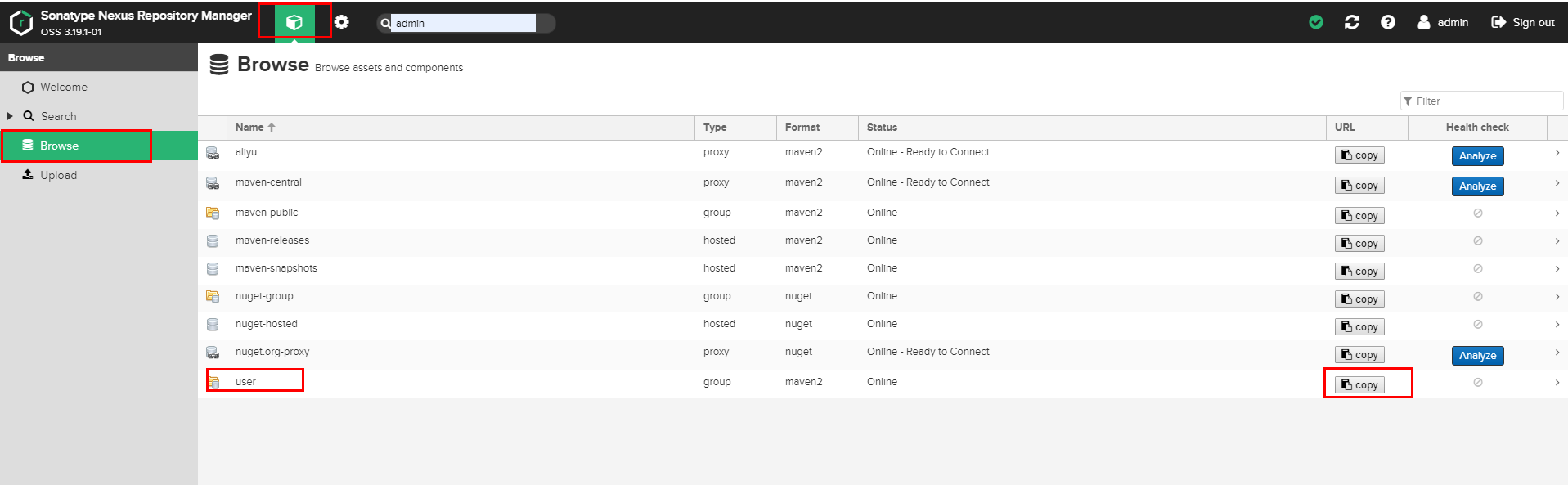Sort by Name column header

[461, 128]
